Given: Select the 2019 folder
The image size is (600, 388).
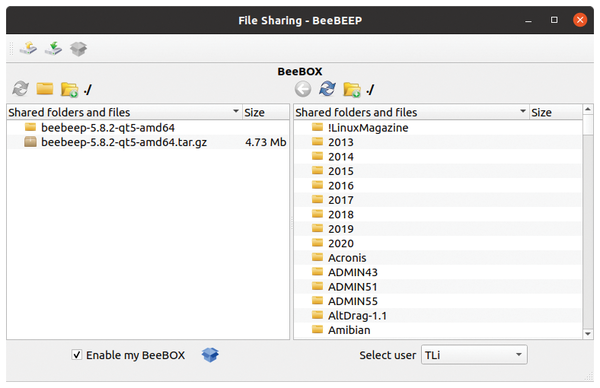Looking at the screenshot, I should [438, 229].
